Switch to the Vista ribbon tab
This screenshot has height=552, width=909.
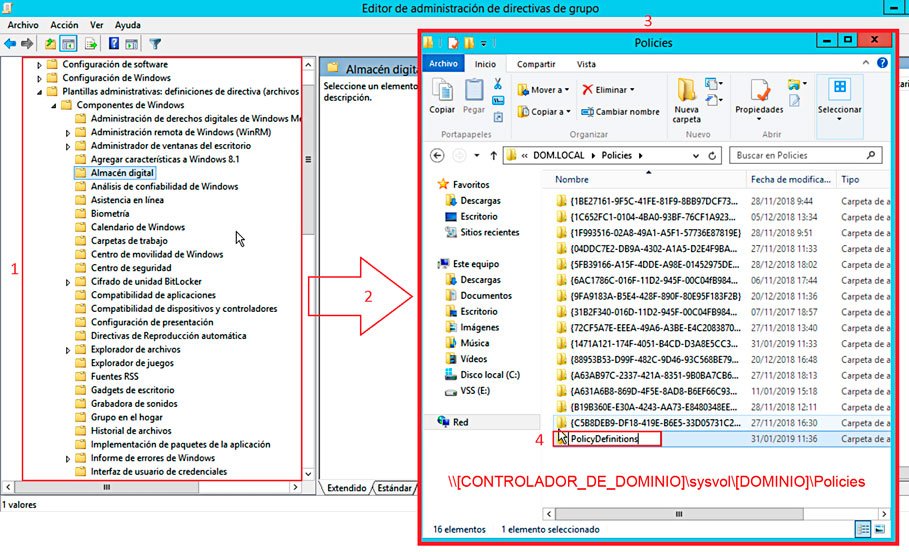[586, 64]
